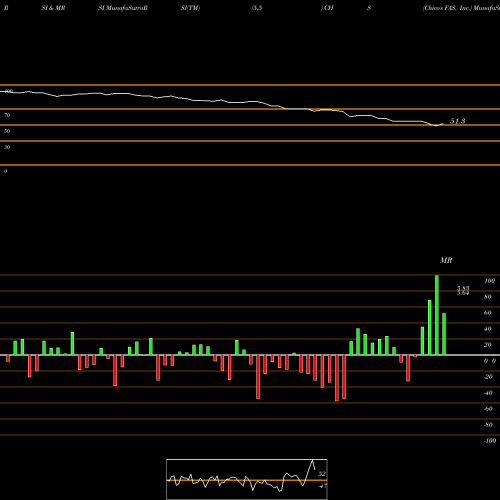Image resolution: width=500 pixels, height=500 pixels.
Task: Click the RSI value label 51.3
Action: tap(457, 121)
